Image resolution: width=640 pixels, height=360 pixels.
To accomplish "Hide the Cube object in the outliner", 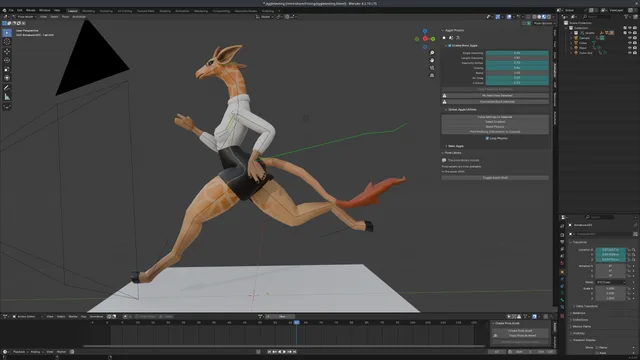I will click(x=630, y=42).
